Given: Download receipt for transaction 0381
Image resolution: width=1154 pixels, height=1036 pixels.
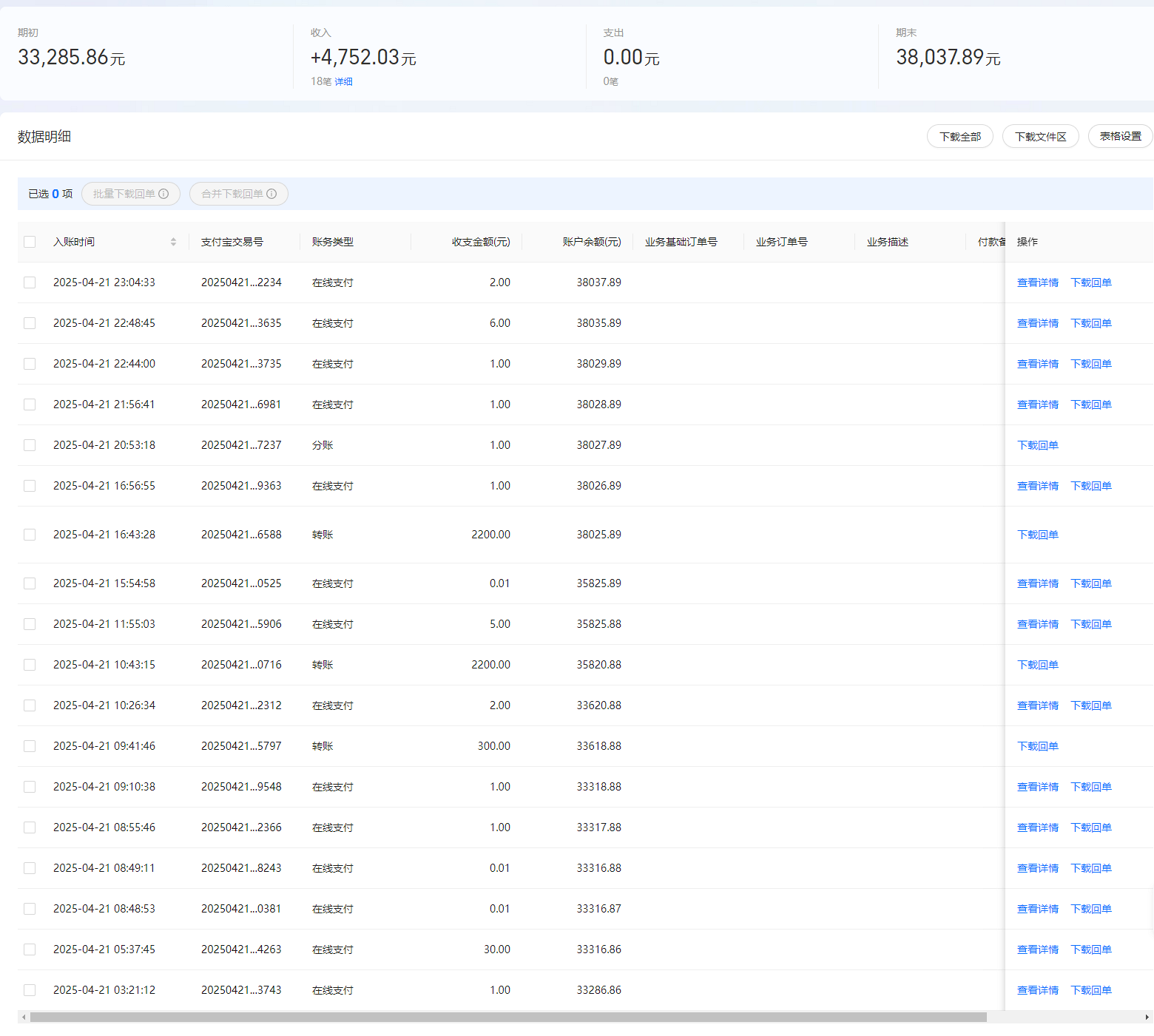Looking at the screenshot, I should (1091, 909).
